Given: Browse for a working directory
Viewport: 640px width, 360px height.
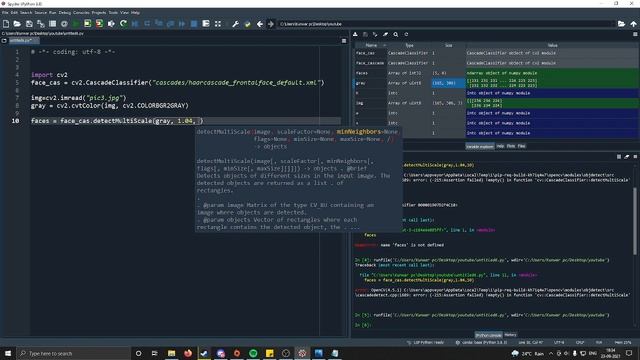Looking at the screenshot, I should click(x=621, y=24).
